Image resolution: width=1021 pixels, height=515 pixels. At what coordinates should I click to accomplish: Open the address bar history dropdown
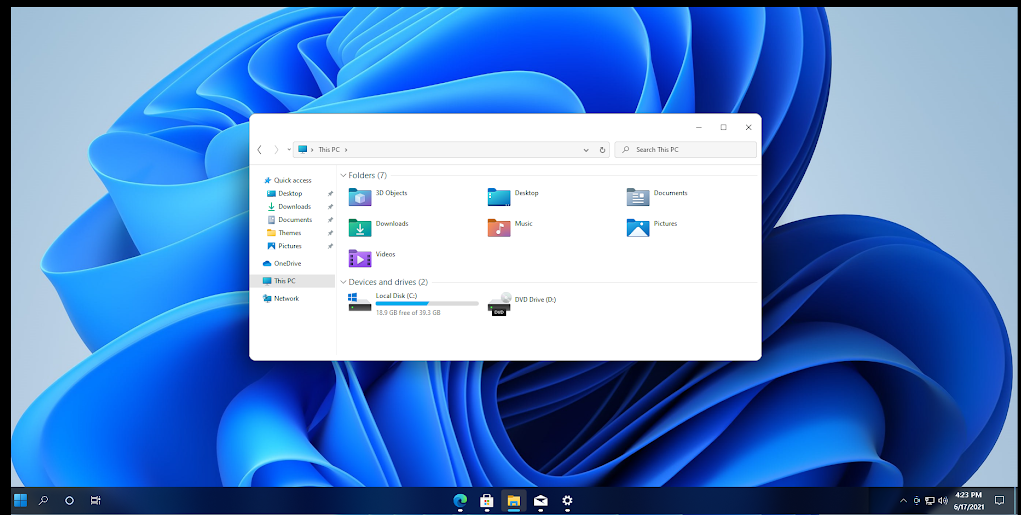[586, 150]
